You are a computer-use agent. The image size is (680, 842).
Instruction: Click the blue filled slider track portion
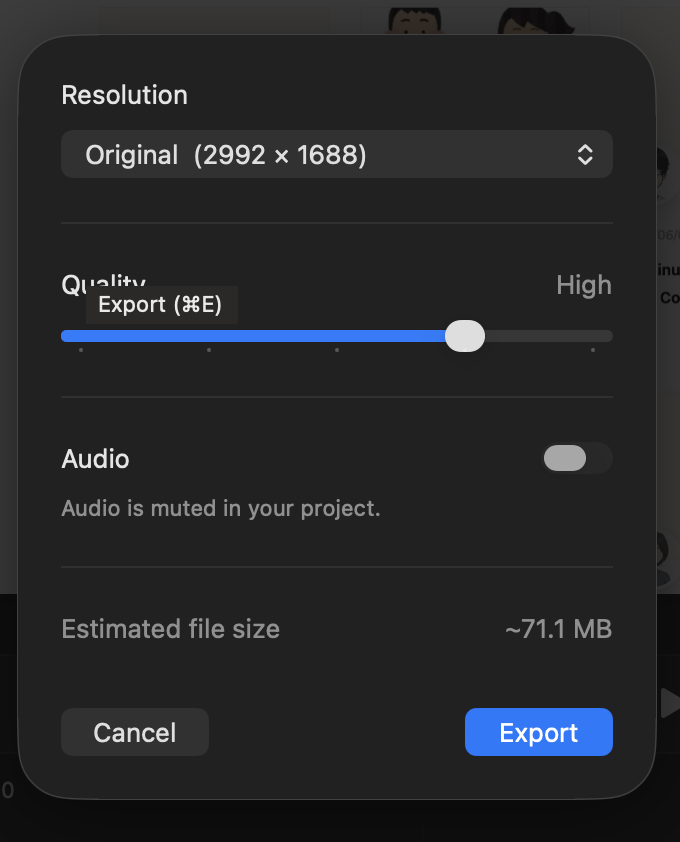pos(253,336)
